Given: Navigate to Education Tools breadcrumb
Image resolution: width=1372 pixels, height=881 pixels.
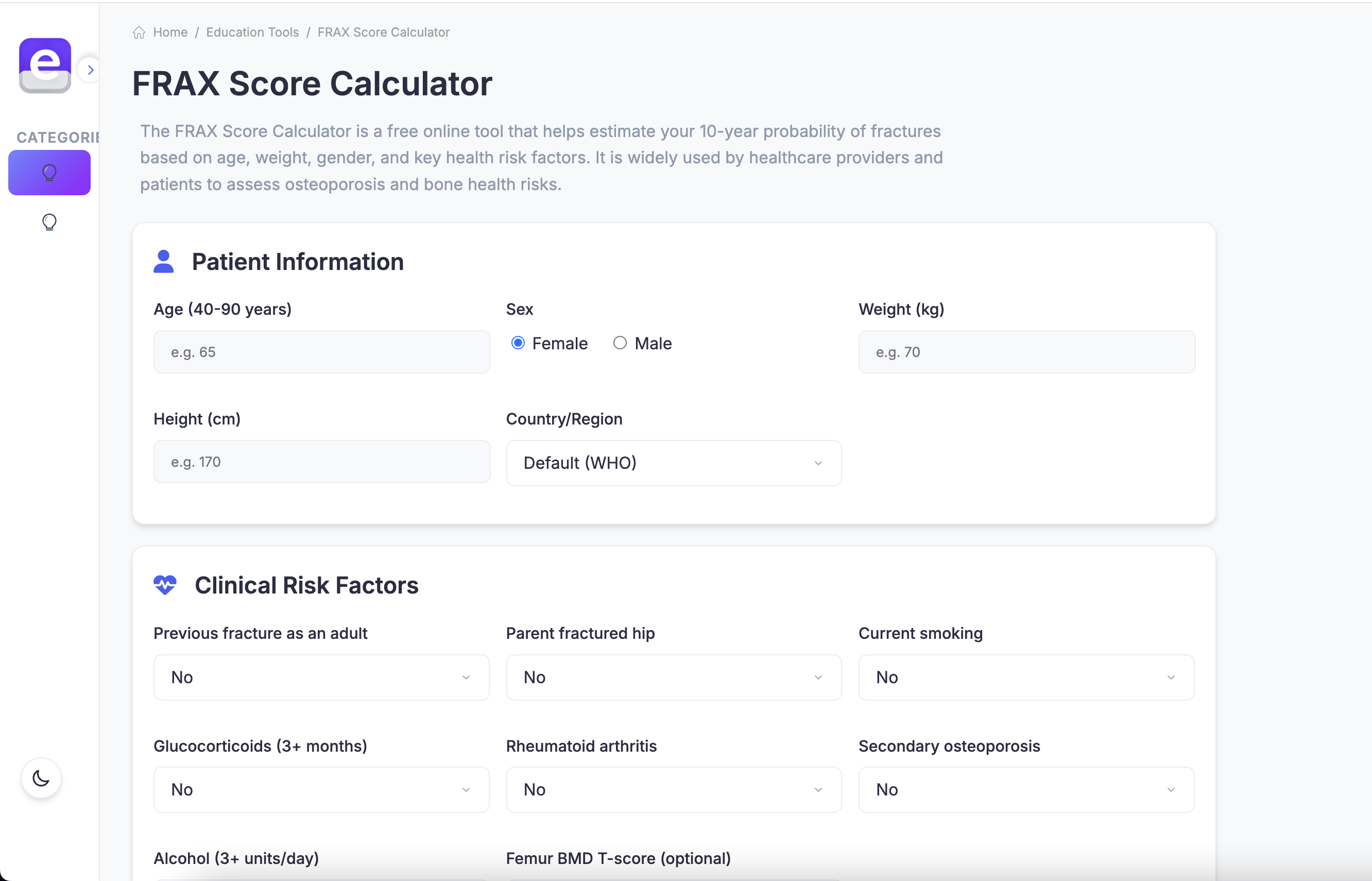Looking at the screenshot, I should point(252,32).
